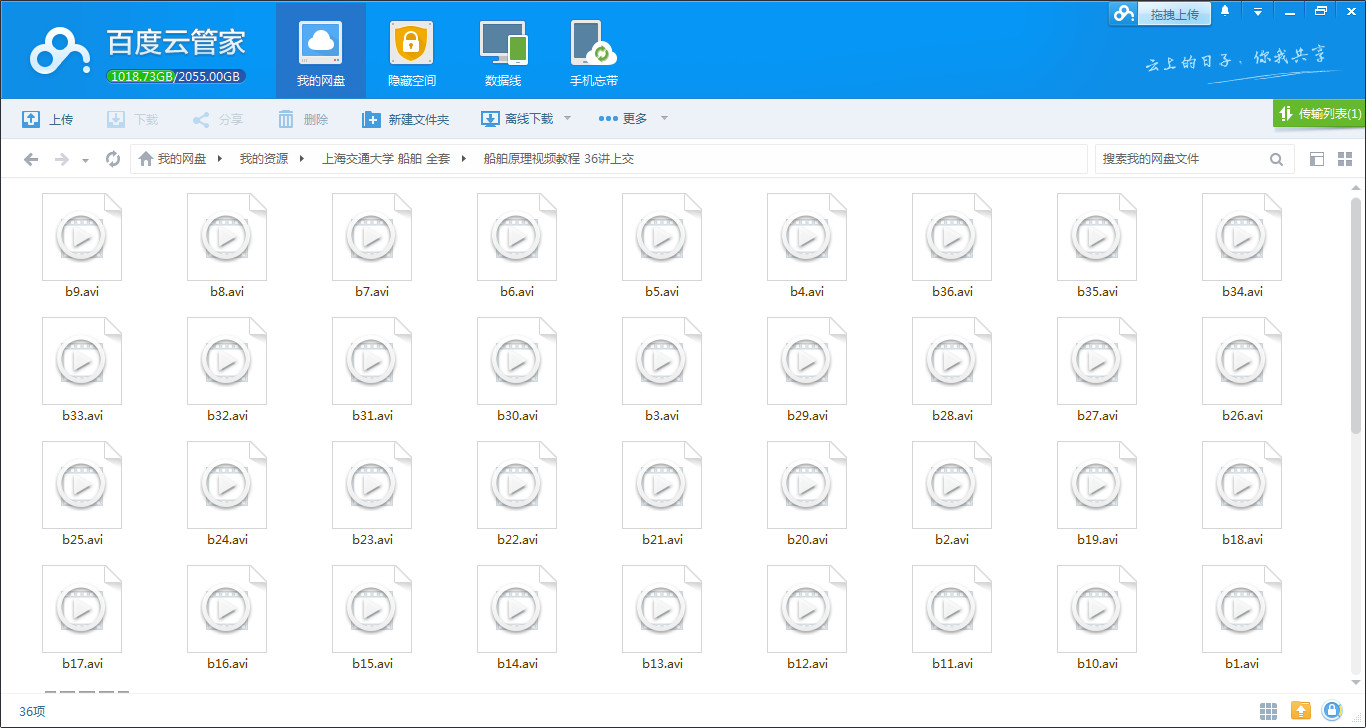1366x728 pixels.
Task: Click the 下载 download button
Action: click(x=133, y=119)
